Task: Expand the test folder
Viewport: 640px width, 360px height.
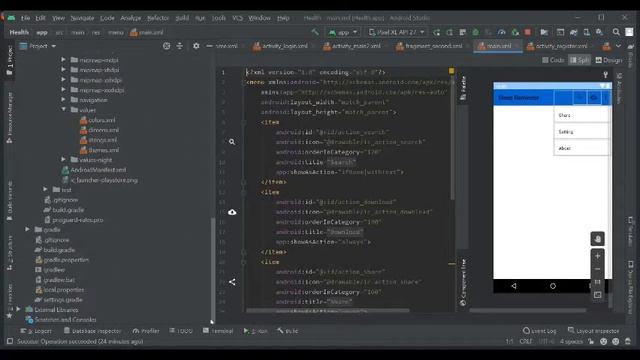Action: pos(45,189)
